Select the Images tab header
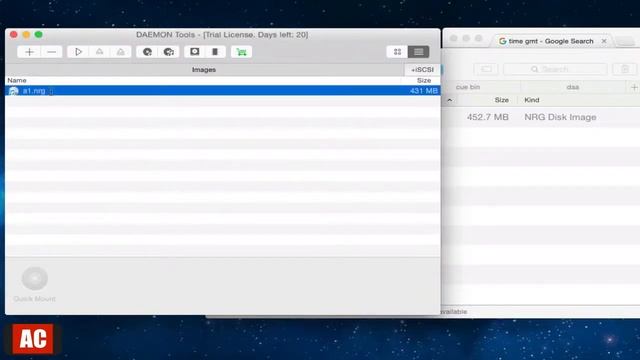The image size is (640, 360). coord(204,70)
